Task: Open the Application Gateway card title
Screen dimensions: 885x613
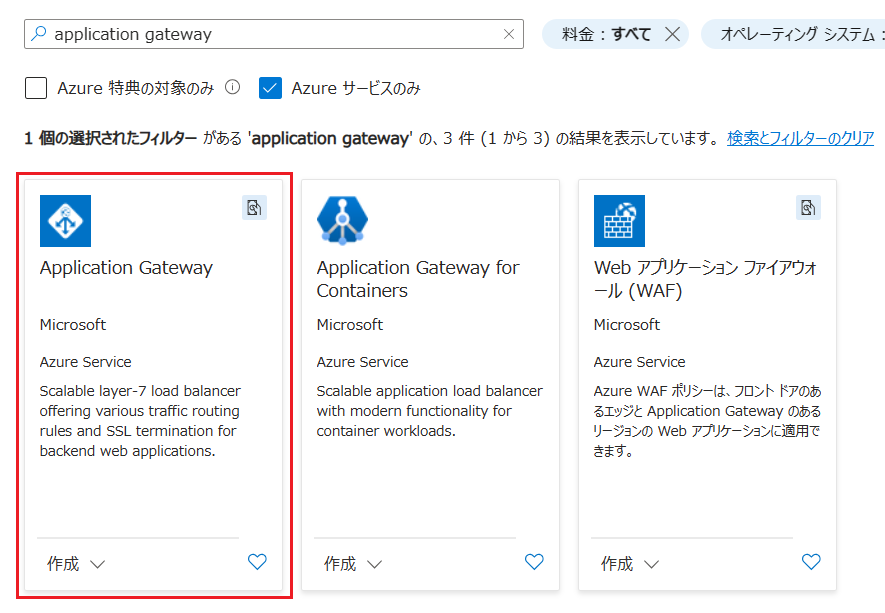Action: point(126,268)
